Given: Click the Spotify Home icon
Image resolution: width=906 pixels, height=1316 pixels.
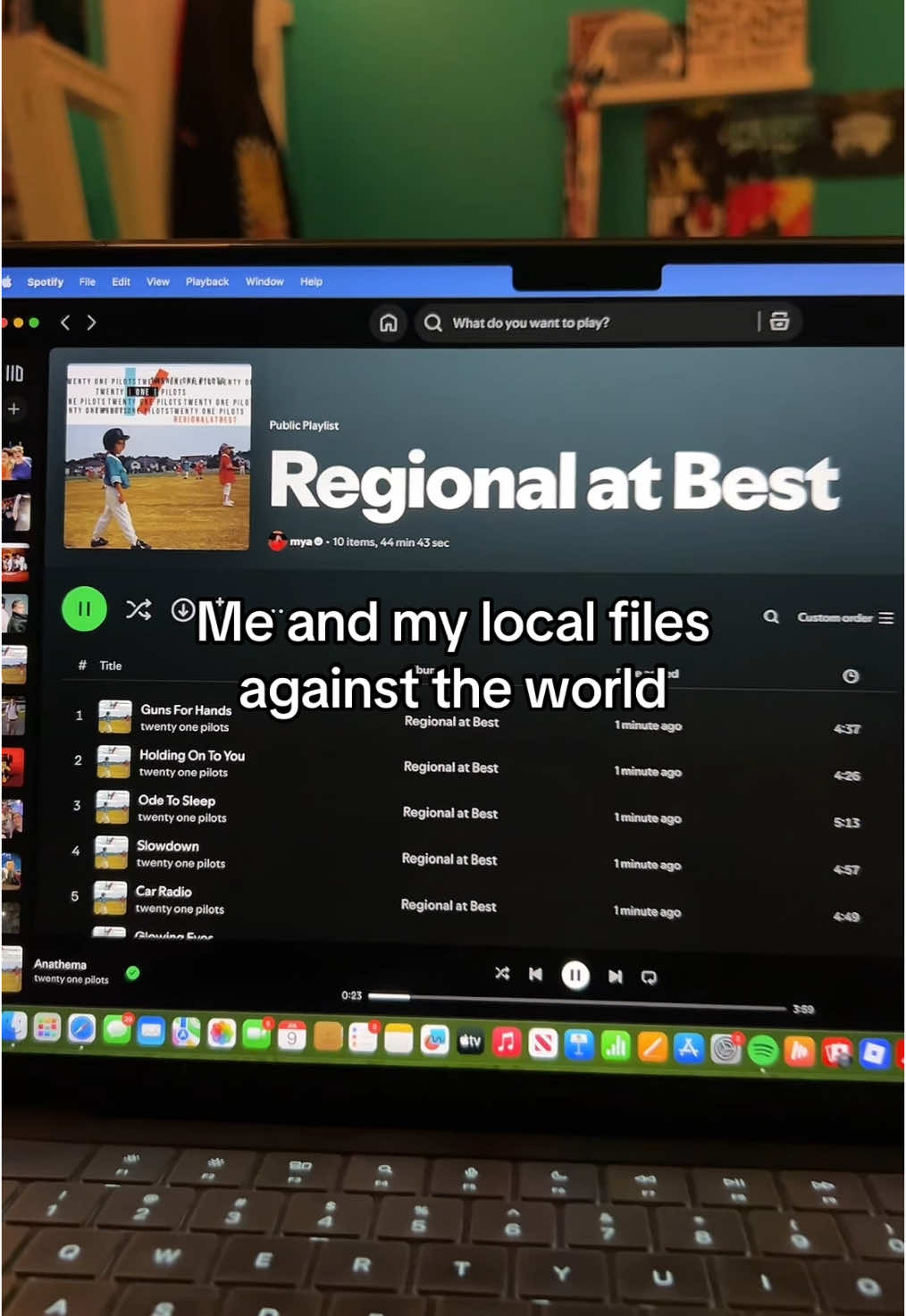Looking at the screenshot, I should coord(389,323).
